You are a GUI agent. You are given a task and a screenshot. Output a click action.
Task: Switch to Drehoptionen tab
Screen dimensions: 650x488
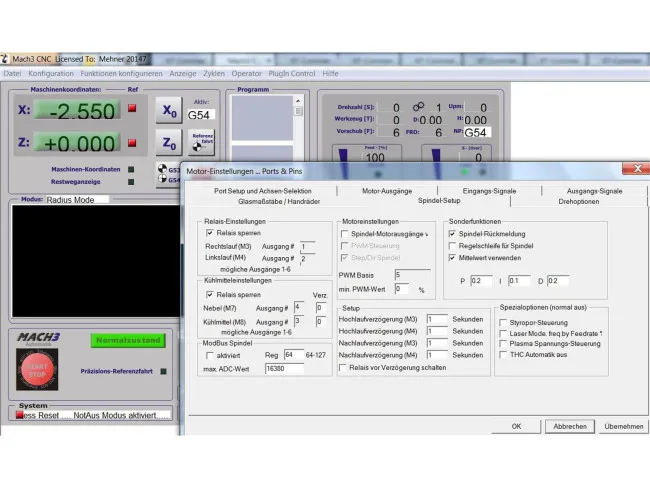[579, 202]
